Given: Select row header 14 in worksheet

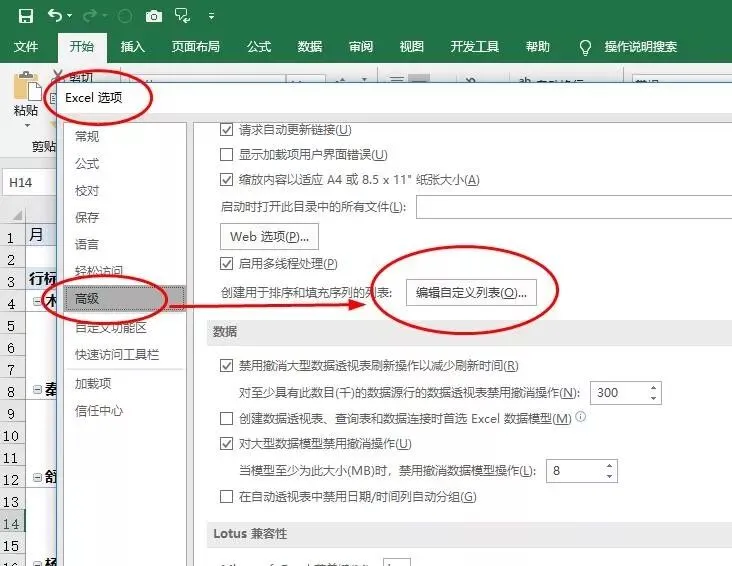Looking at the screenshot, I should (12, 524).
